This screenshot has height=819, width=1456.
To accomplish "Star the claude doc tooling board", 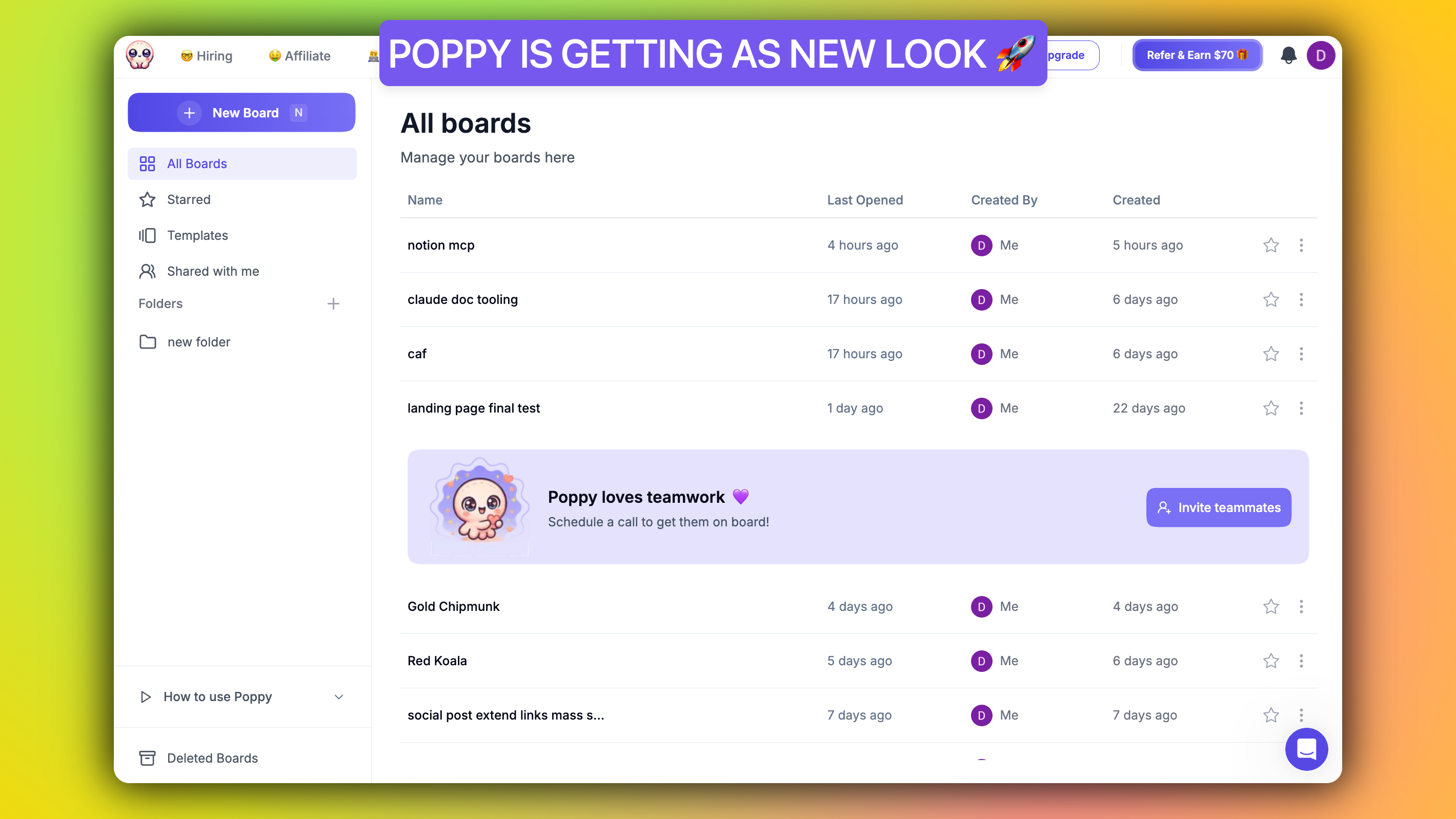I will click(x=1270, y=299).
